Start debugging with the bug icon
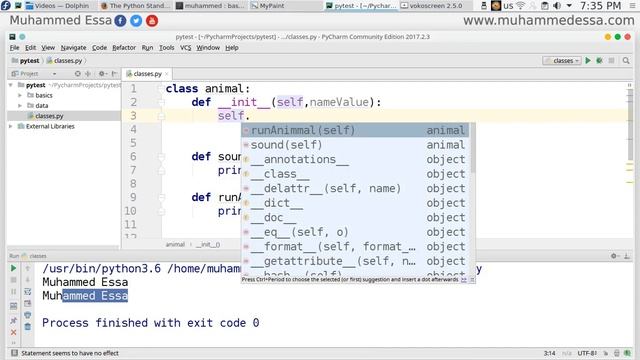The image size is (640, 360). [x=599, y=60]
